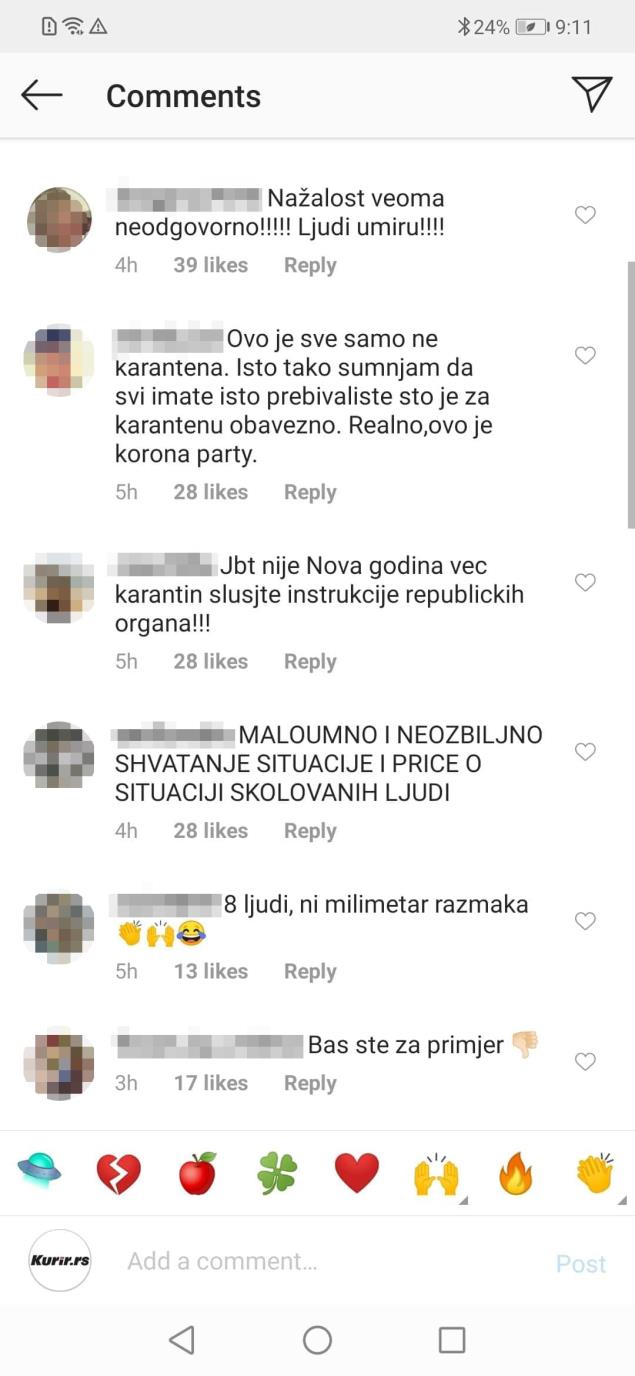Reply to the "8 ljudi, ni milimetar razmaka" comment
The height and width of the screenshot is (1376, 635).
pos(310,971)
